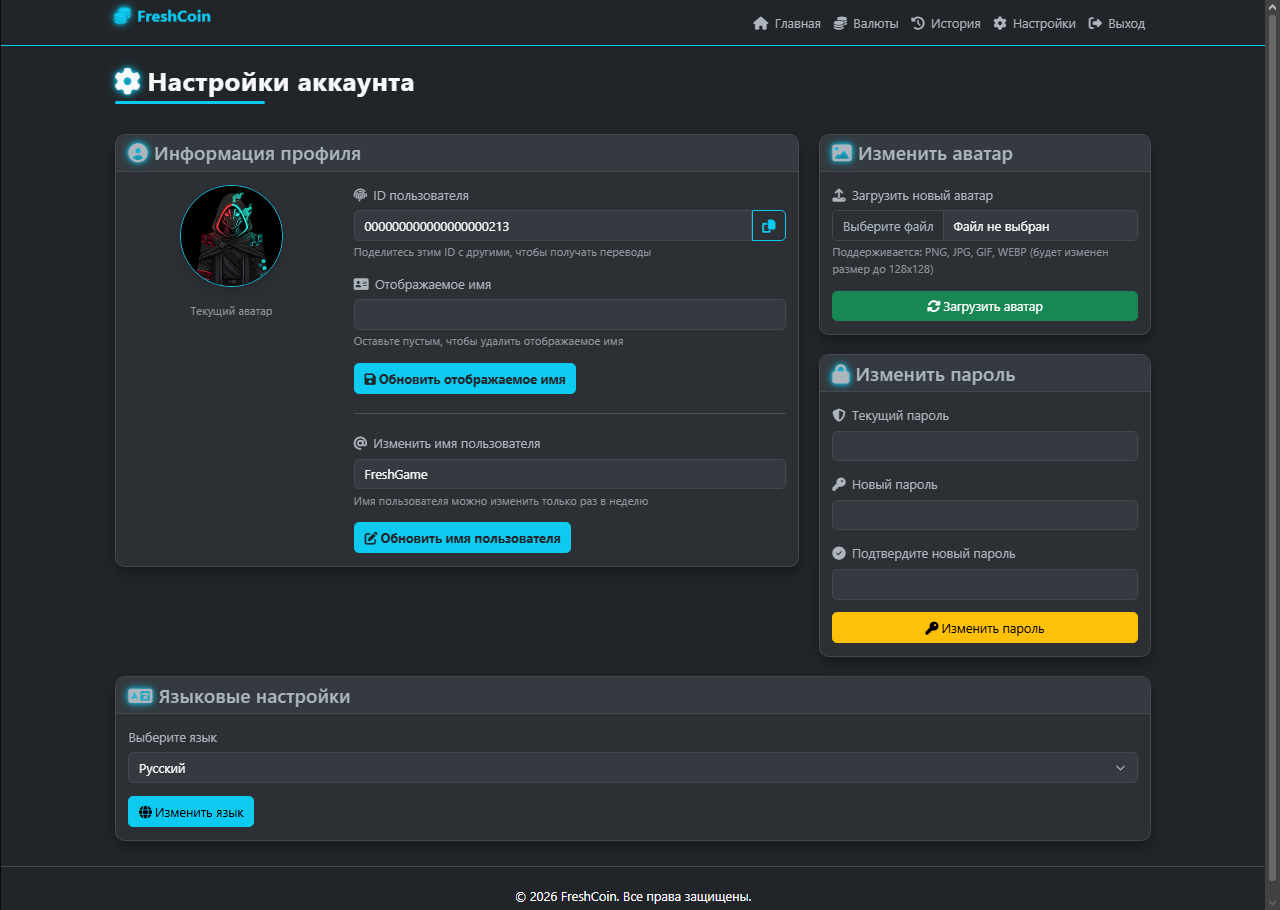The width and height of the screenshot is (1280, 910).
Task: Click the gear icon beside Настройки
Action: 1000,23
